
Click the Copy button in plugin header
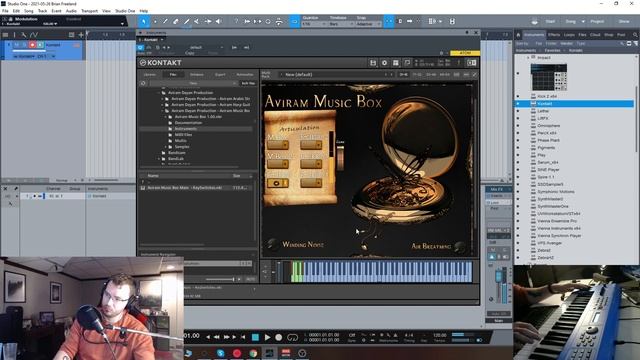(x=190, y=53)
